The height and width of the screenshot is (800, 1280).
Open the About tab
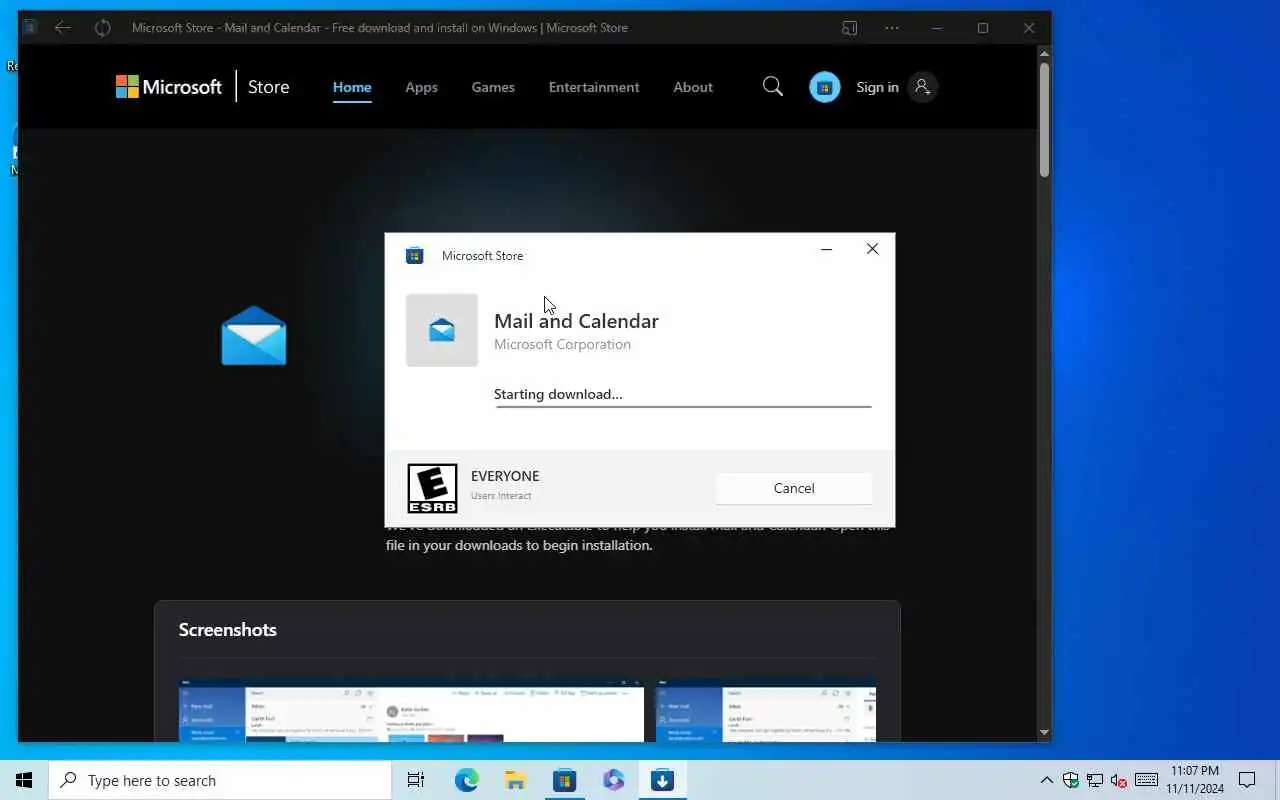(x=693, y=87)
